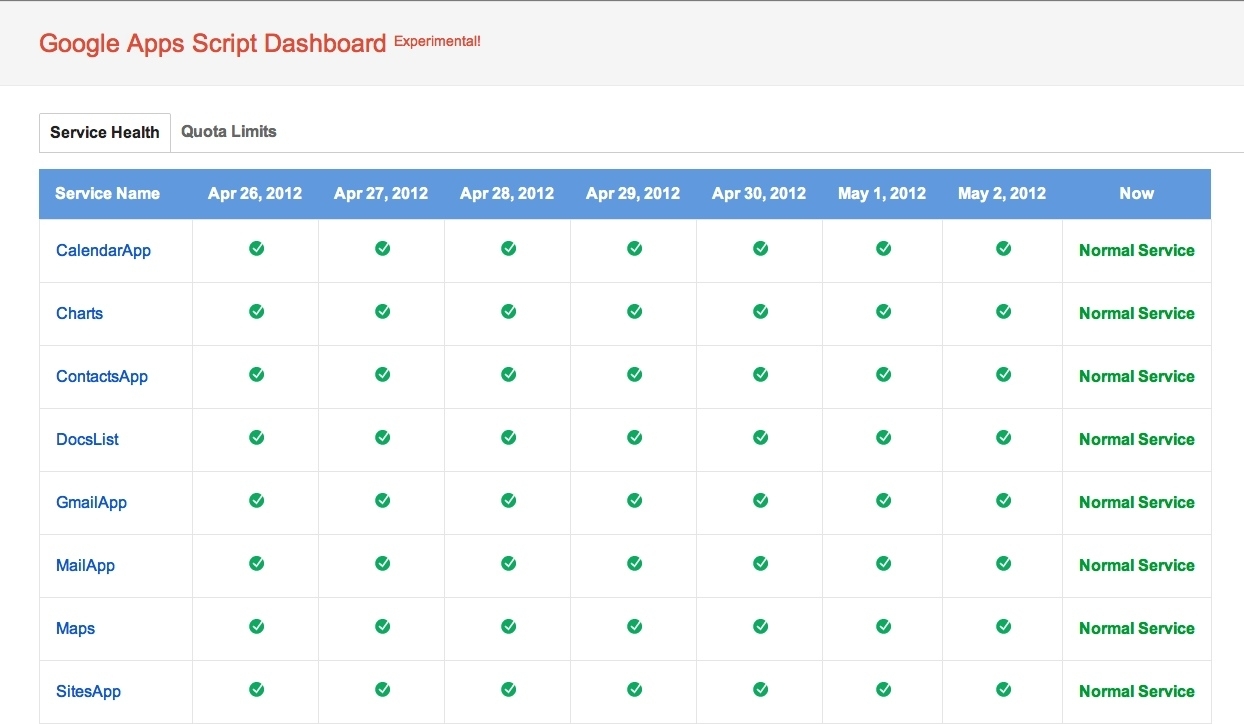Screen dimensions: 1244x724
Task: Click the ContactsApp check icon under Apr 26, 2012
Action: point(256,374)
